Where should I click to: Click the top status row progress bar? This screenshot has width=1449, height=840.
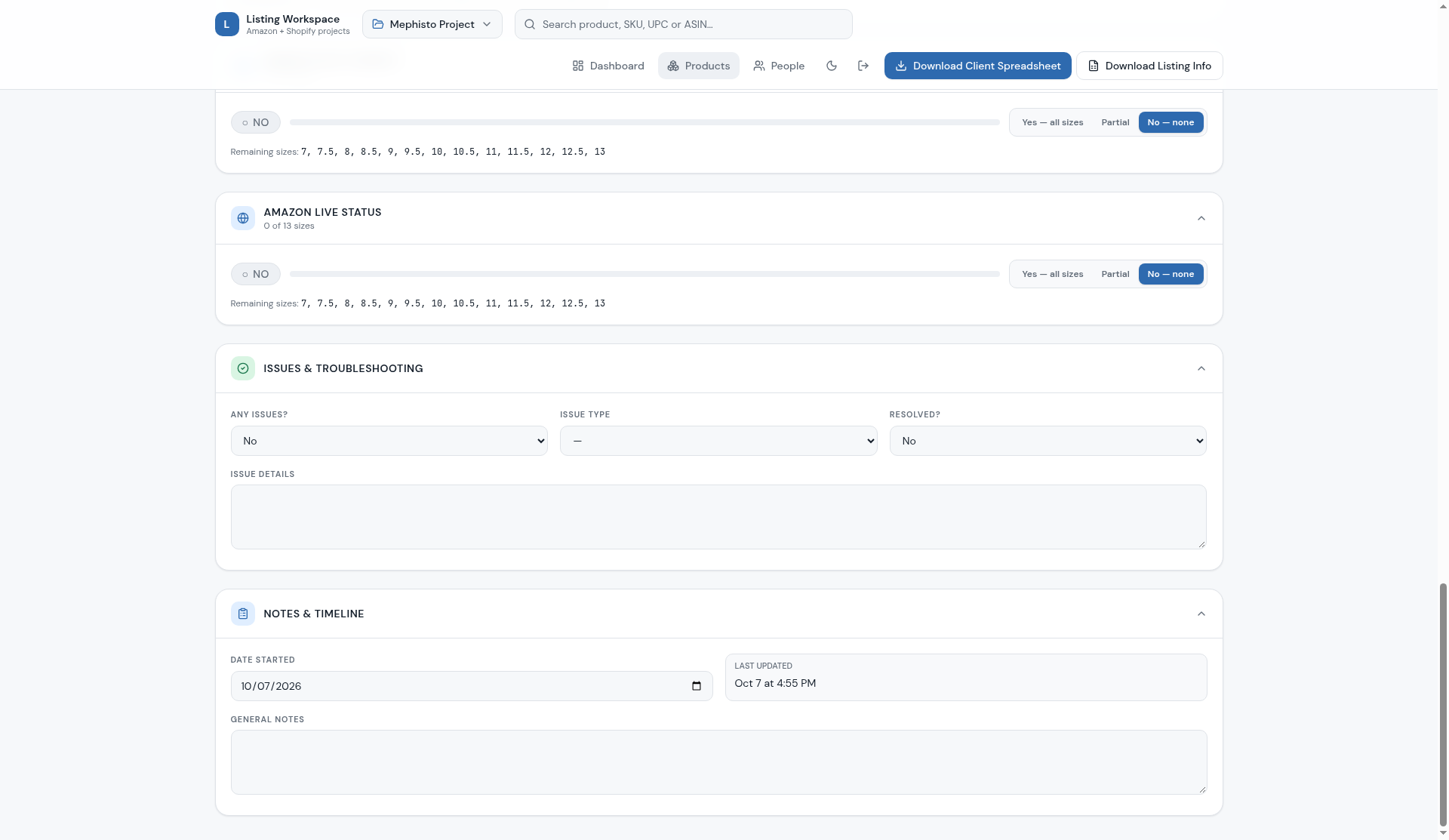[645, 122]
